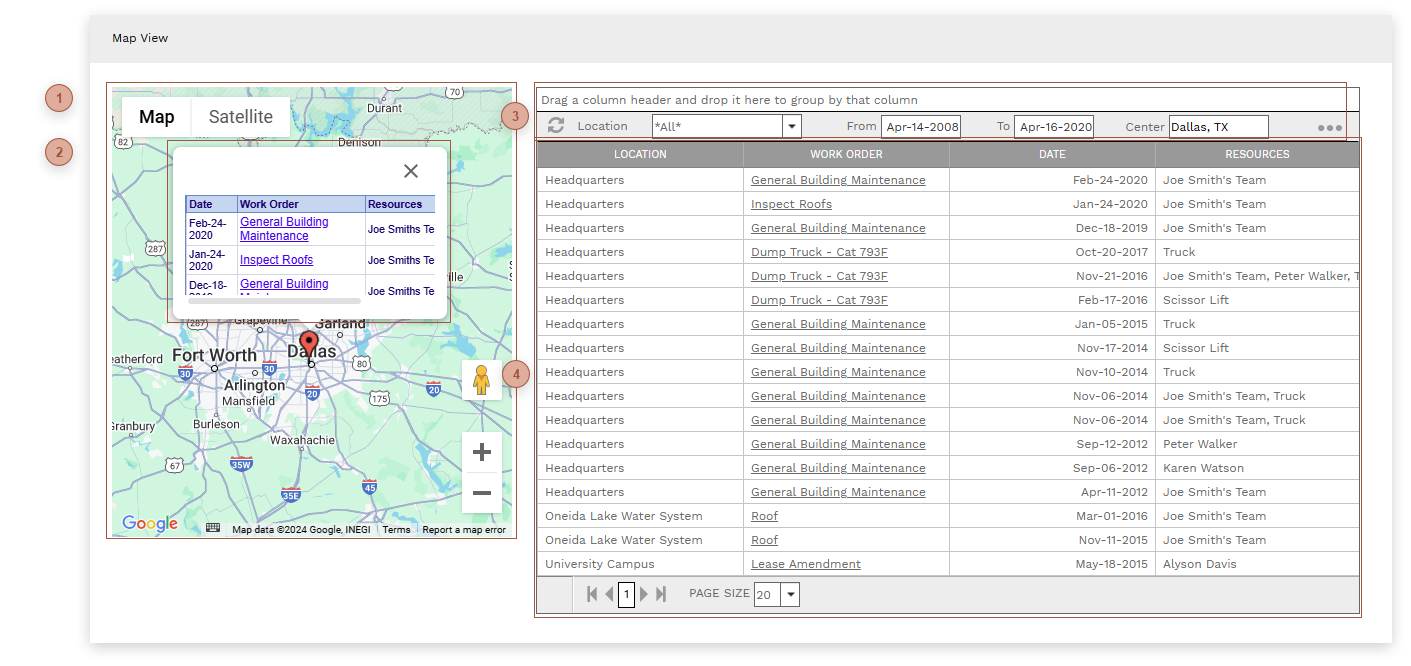Open the Location filter dropdown
Viewport: 1411px width, 666px height.
pyautogui.click(x=791, y=126)
